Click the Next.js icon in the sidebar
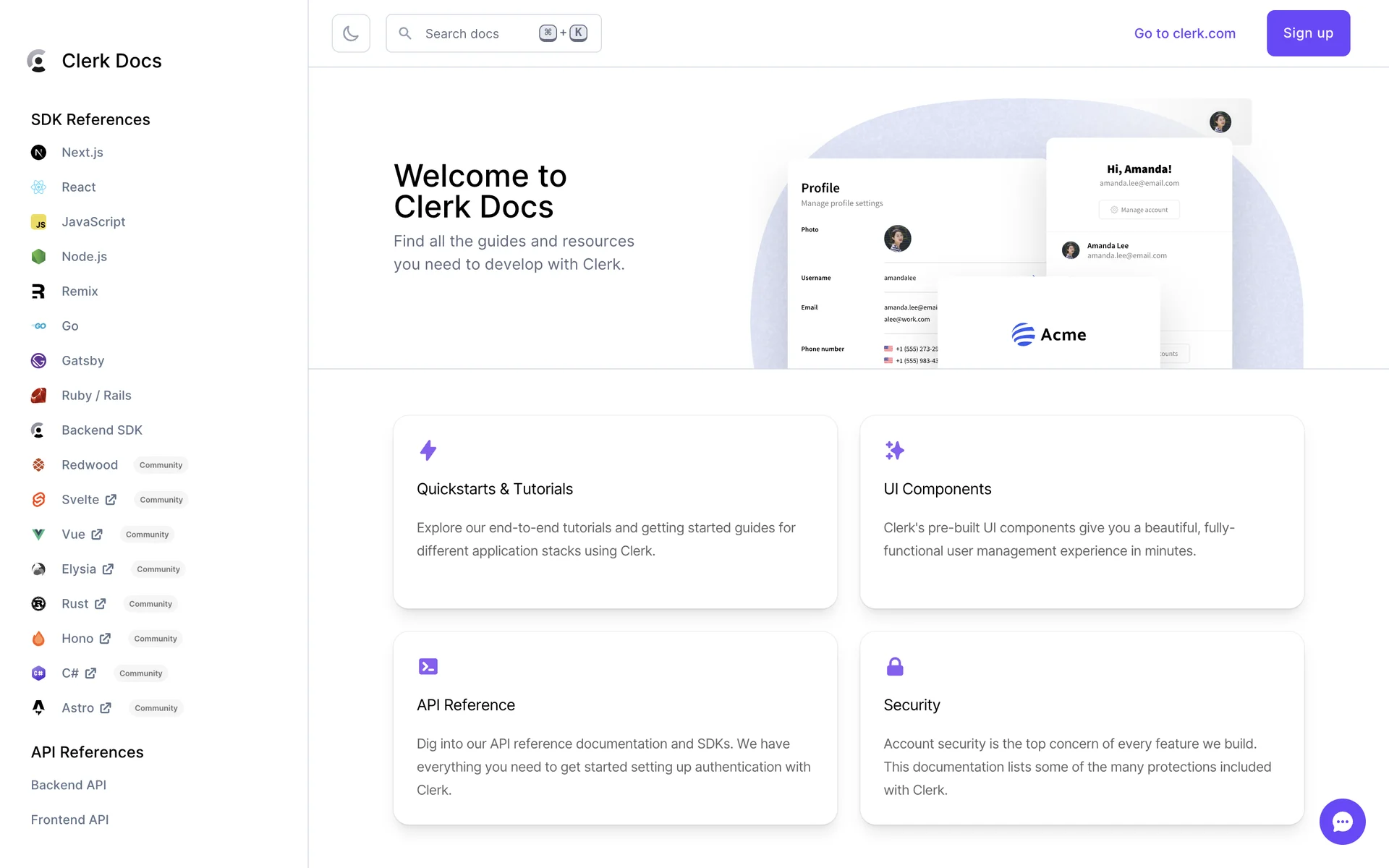This screenshot has height=868, width=1389. point(38,153)
